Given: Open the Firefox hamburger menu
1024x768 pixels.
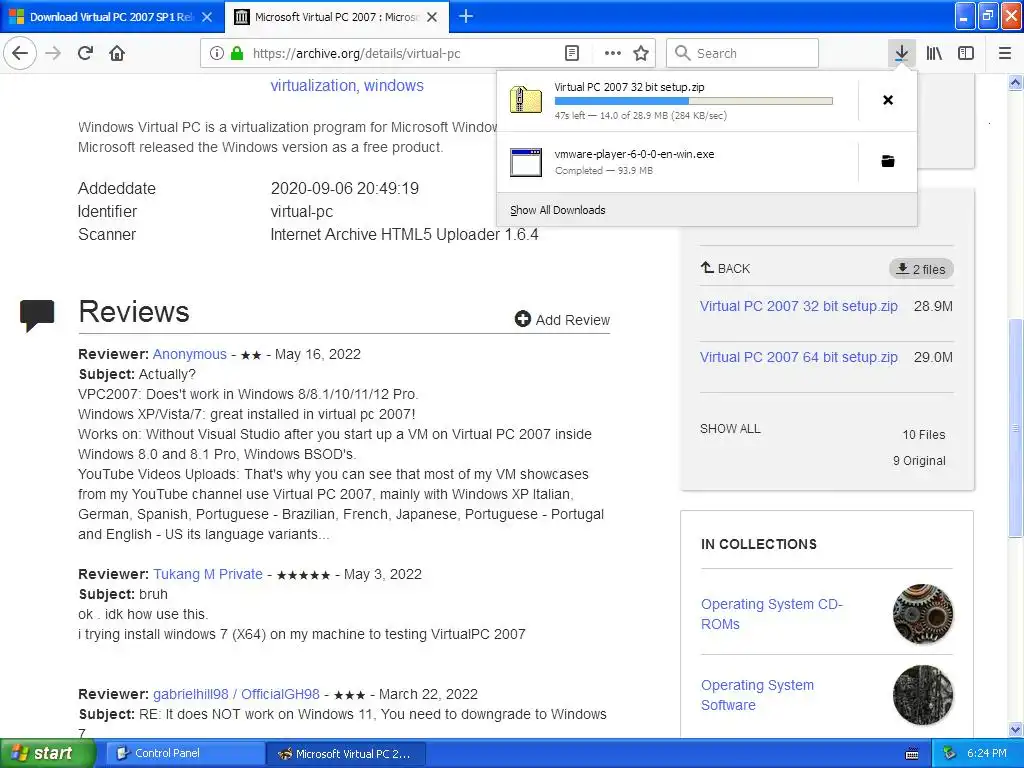Looking at the screenshot, I should pos(1005,53).
